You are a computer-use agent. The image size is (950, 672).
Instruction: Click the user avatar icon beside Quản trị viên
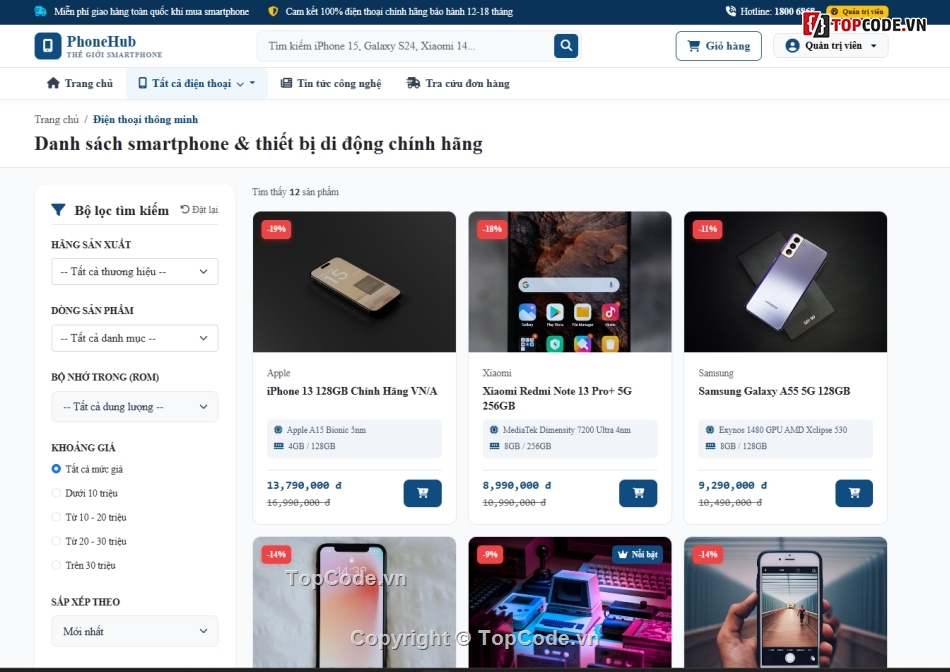[x=792, y=45]
